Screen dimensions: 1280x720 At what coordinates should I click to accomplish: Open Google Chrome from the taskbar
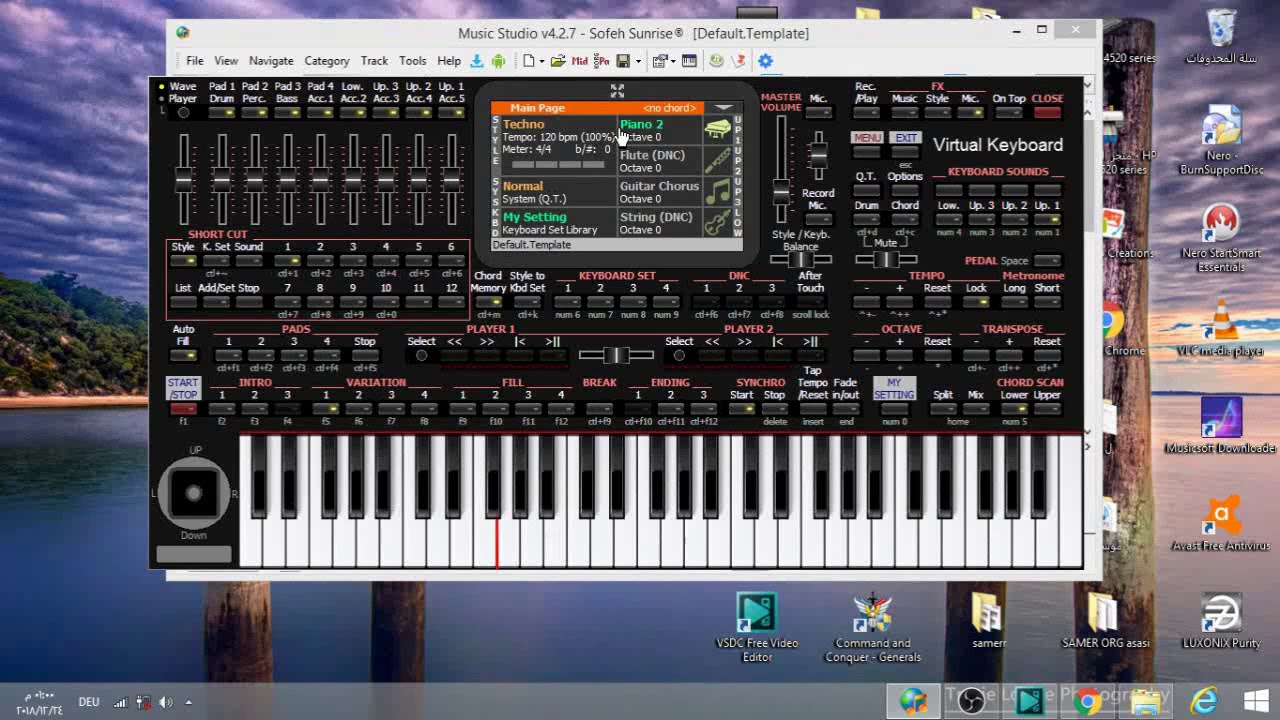click(x=1087, y=700)
